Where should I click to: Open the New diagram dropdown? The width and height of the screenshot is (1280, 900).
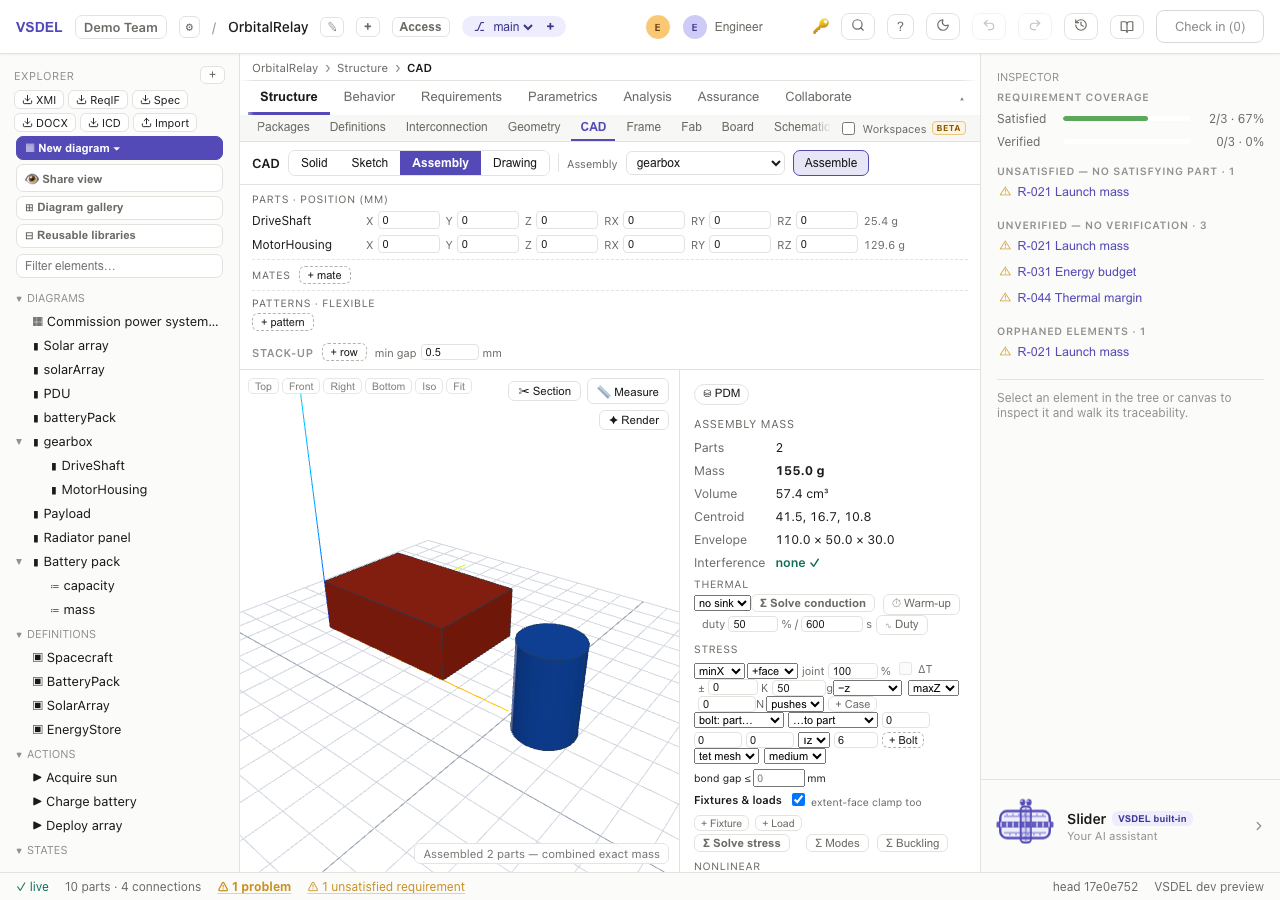(119, 148)
